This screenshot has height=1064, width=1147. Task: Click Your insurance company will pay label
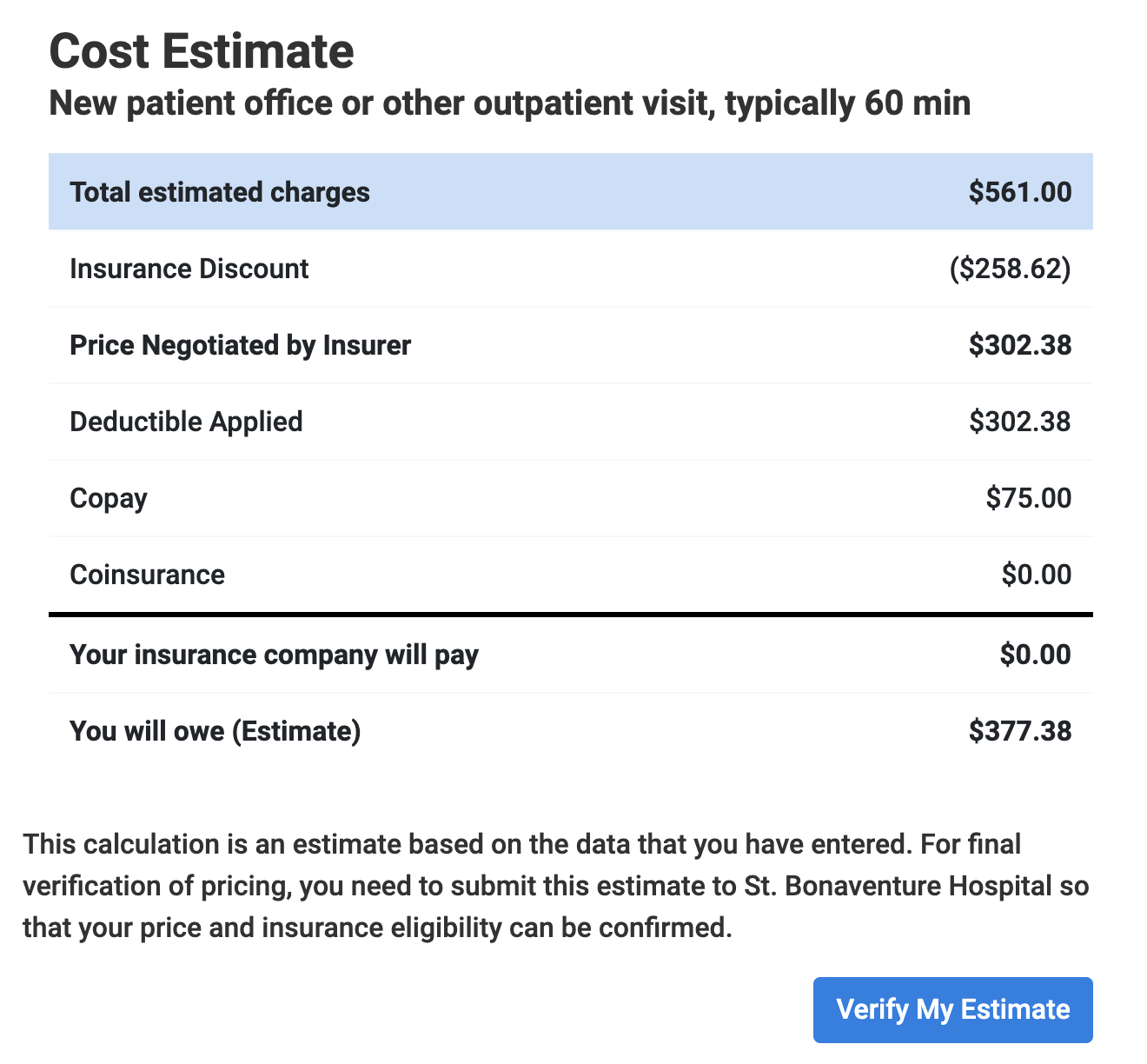click(274, 655)
